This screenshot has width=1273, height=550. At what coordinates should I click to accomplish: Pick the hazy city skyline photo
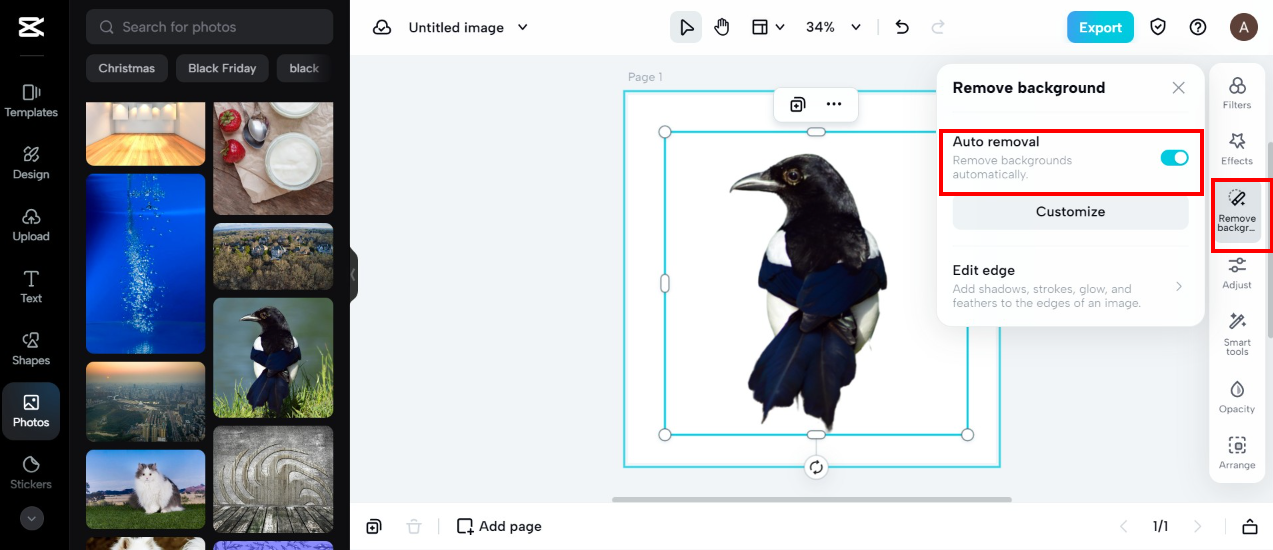pos(145,401)
